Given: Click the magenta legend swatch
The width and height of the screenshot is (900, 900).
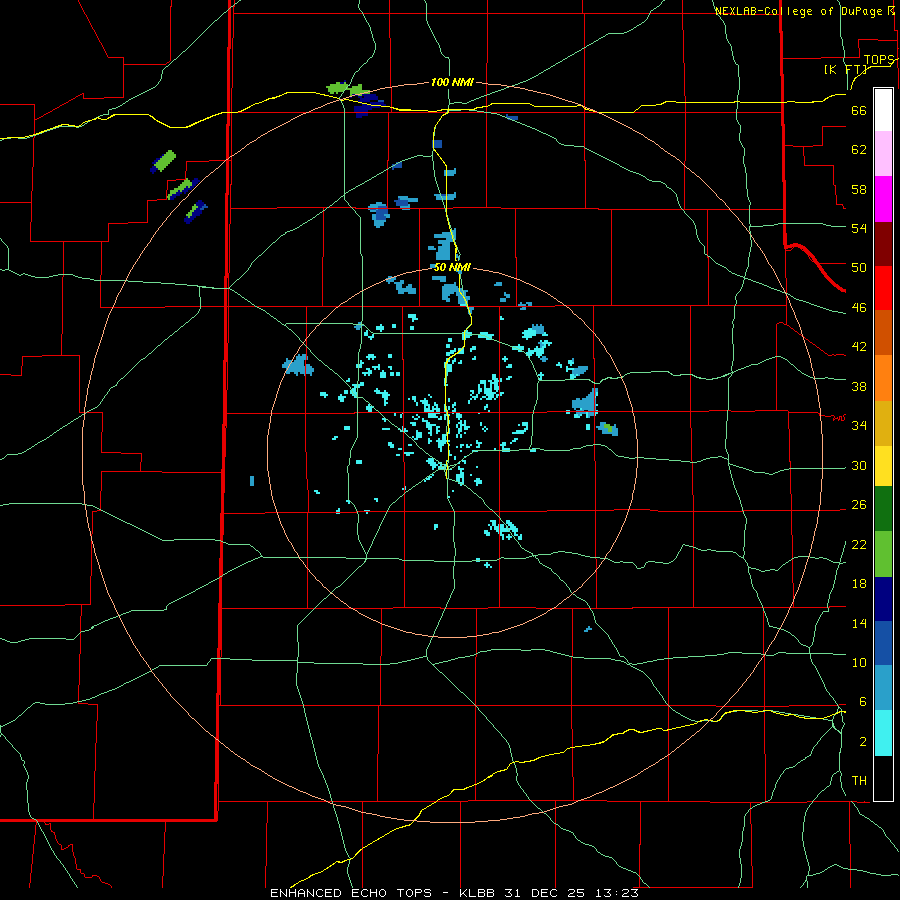Looking at the screenshot, I should [883, 199].
